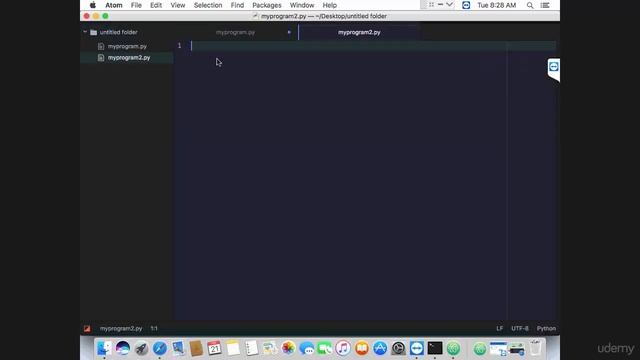The height and width of the screenshot is (360, 640).
Task: Open Calendar icon showing 21
Action: click(x=214, y=348)
